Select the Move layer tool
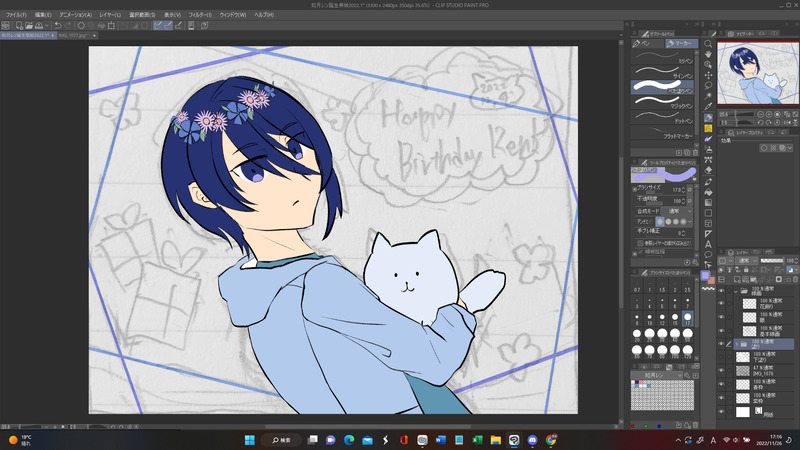 click(x=708, y=75)
